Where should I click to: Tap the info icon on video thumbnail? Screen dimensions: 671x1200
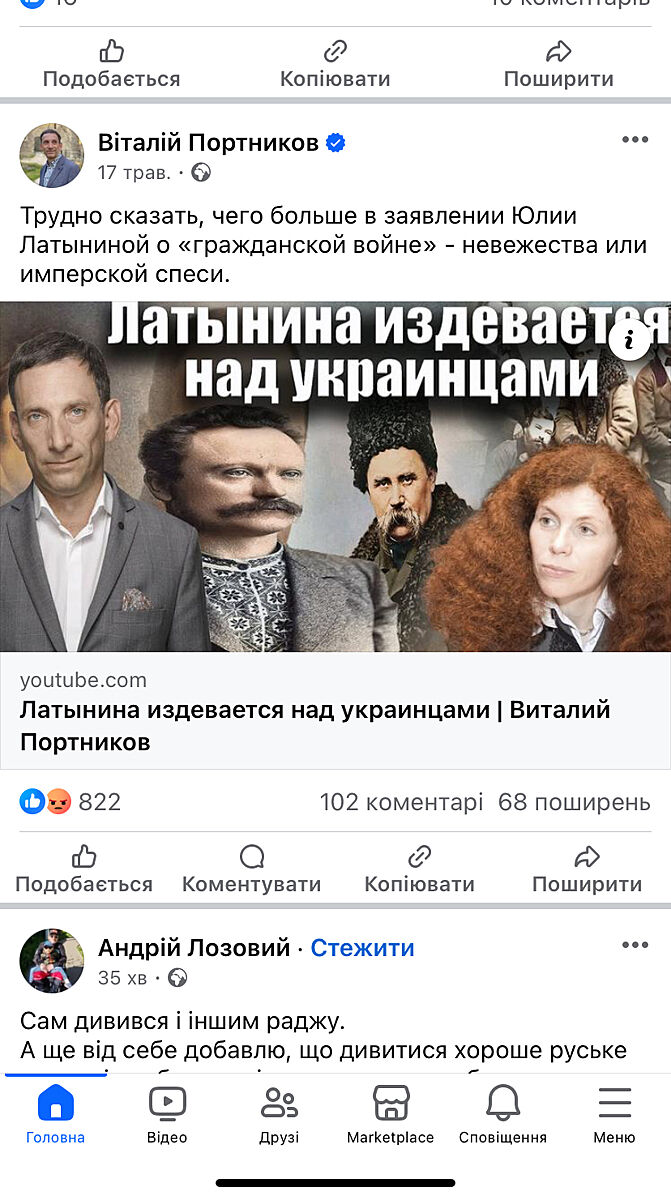pos(630,341)
